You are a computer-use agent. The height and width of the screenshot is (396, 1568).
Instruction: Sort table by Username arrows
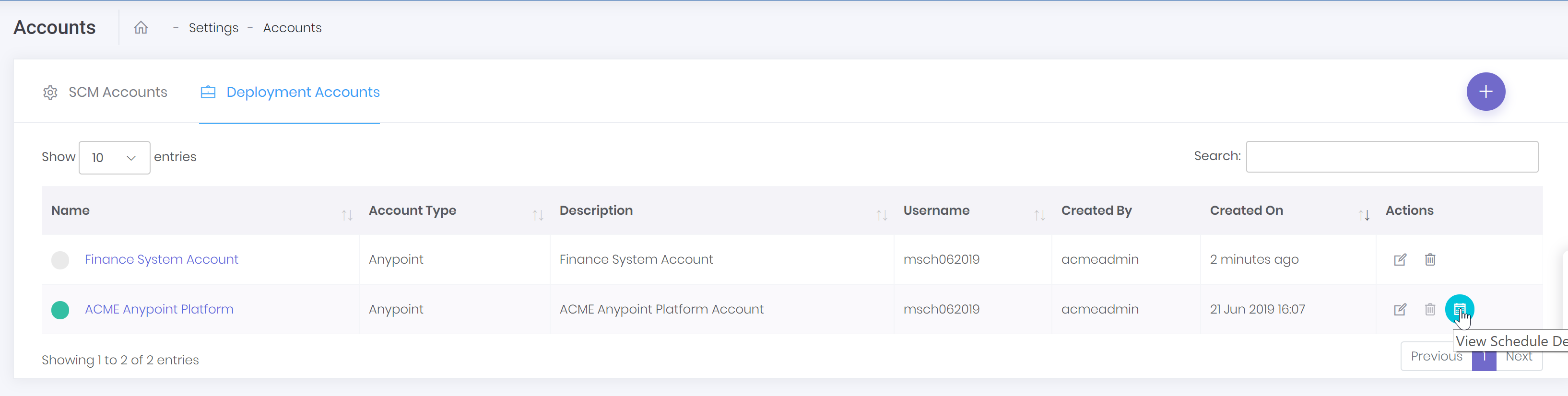point(1039,215)
